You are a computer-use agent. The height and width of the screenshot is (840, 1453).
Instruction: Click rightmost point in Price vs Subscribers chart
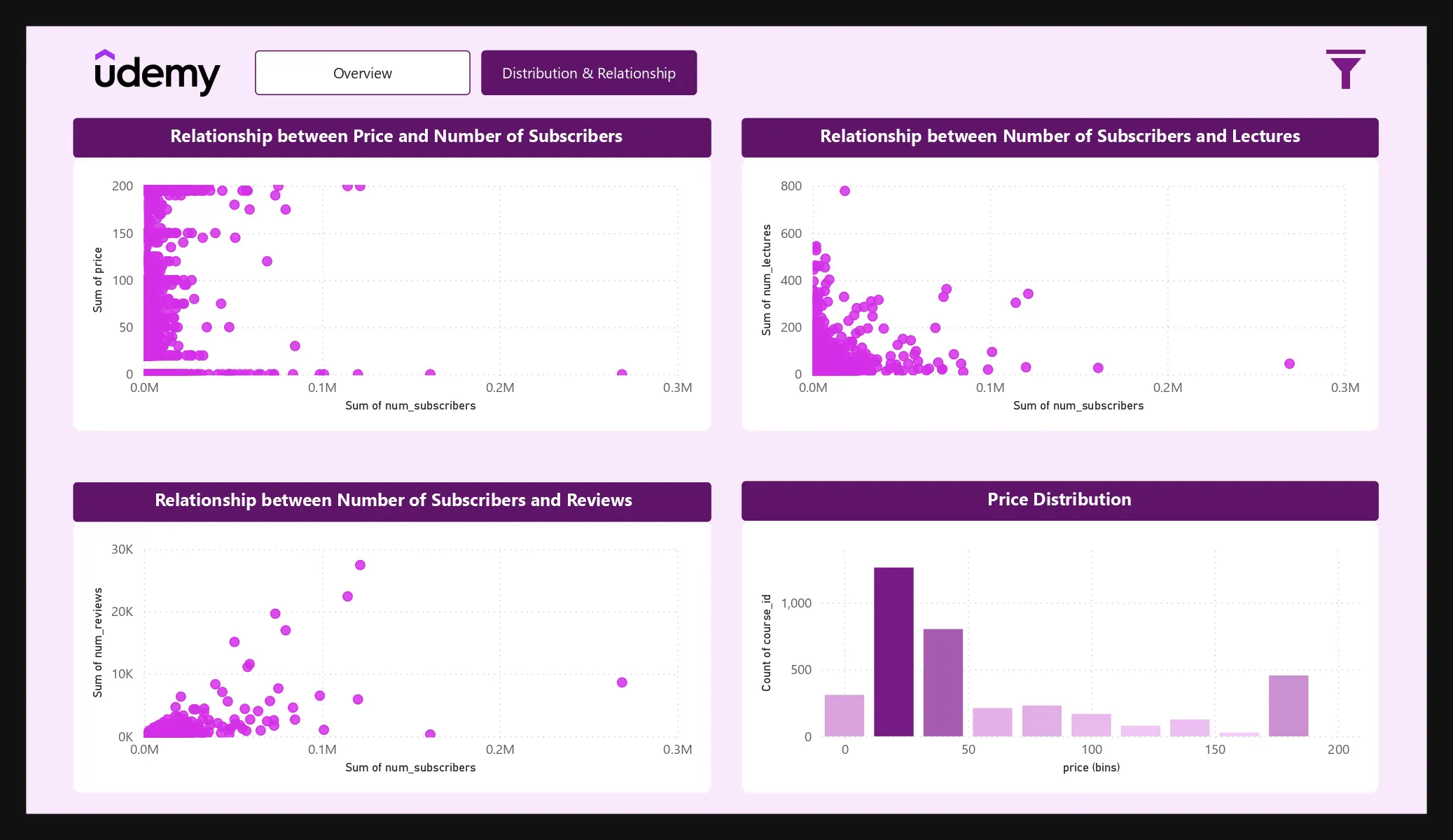point(622,374)
